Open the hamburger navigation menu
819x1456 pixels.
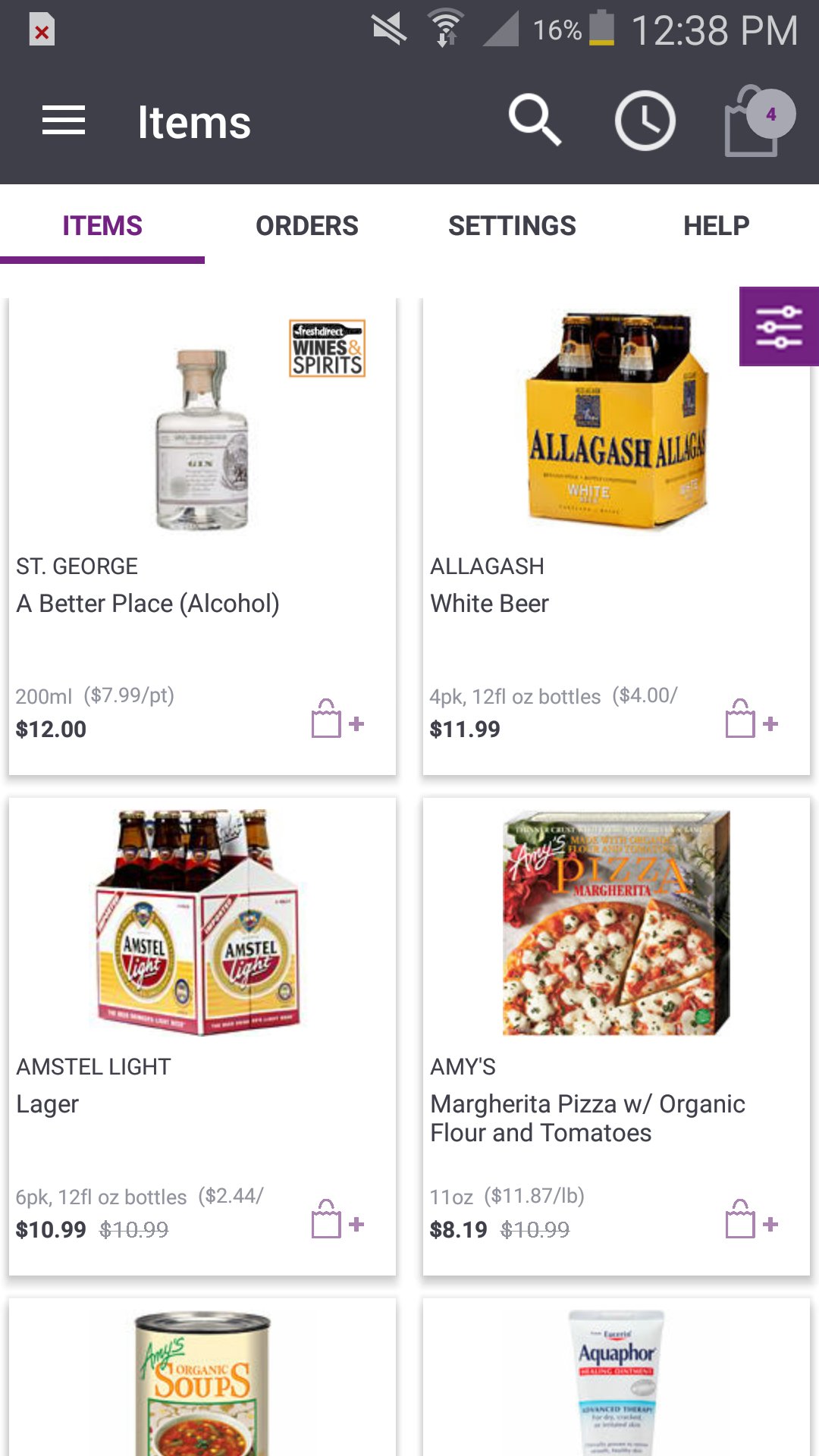pyautogui.click(x=64, y=121)
